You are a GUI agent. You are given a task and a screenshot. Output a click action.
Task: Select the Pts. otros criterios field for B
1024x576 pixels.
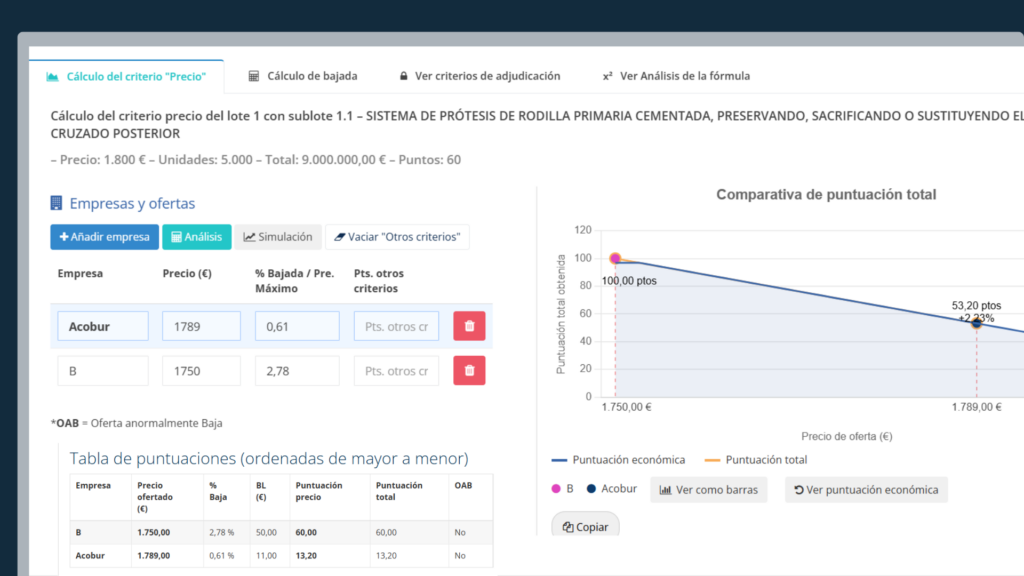click(x=396, y=371)
